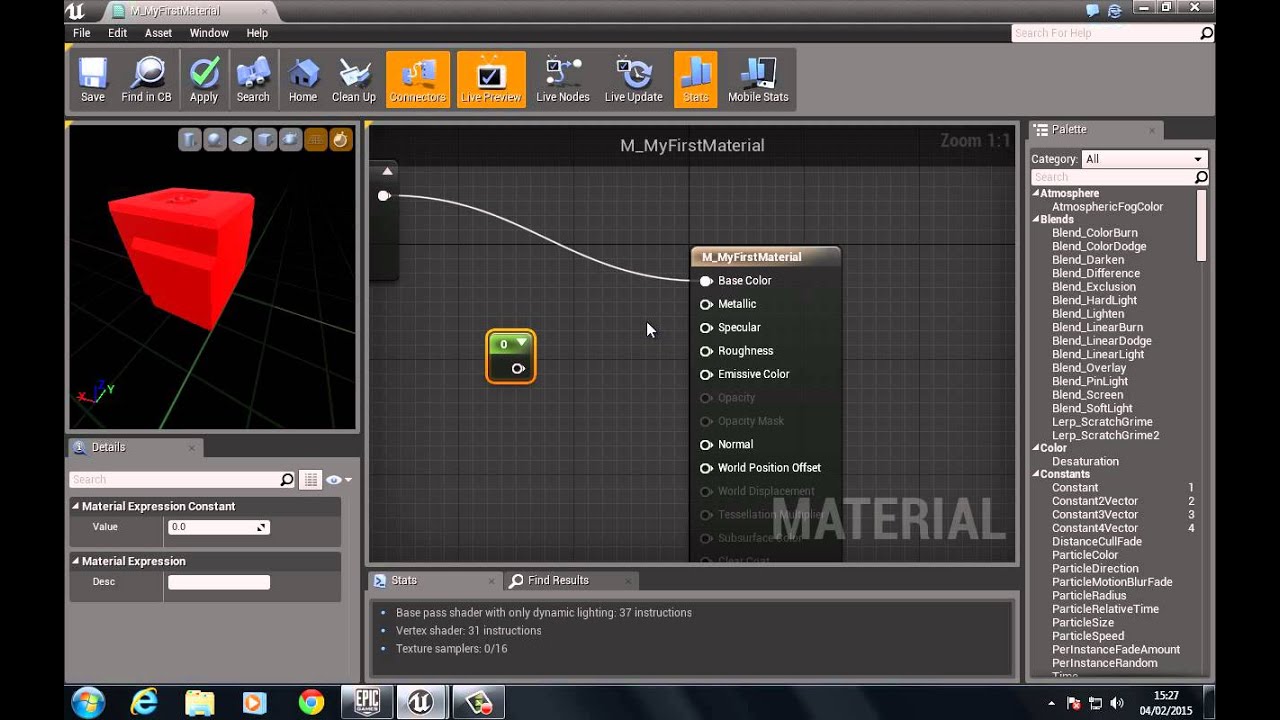Image resolution: width=1280 pixels, height=720 pixels.
Task: Open the Help menu
Action: 257,33
